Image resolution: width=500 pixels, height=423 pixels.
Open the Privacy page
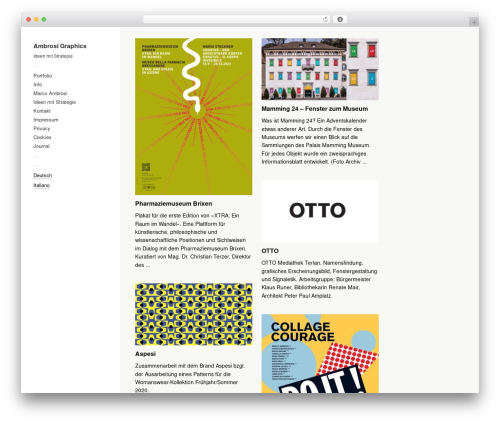[42, 128]
